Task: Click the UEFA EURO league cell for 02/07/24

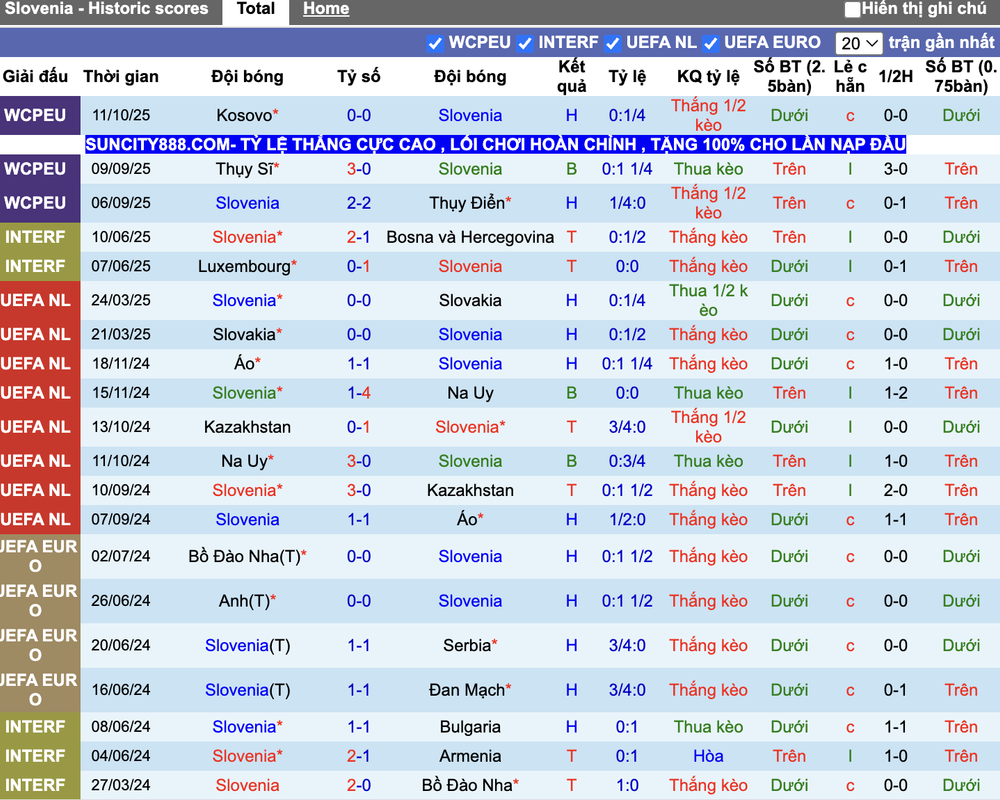Action: click(38, 556)
